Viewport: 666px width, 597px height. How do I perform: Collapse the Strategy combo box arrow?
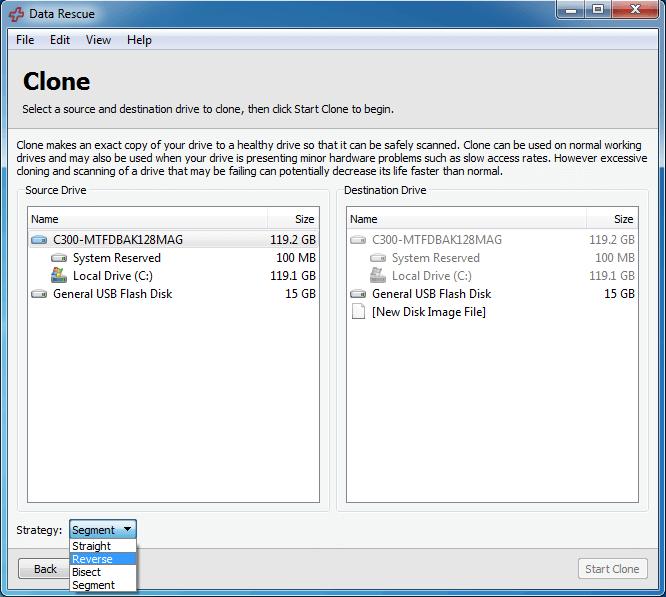coord(127,529)
